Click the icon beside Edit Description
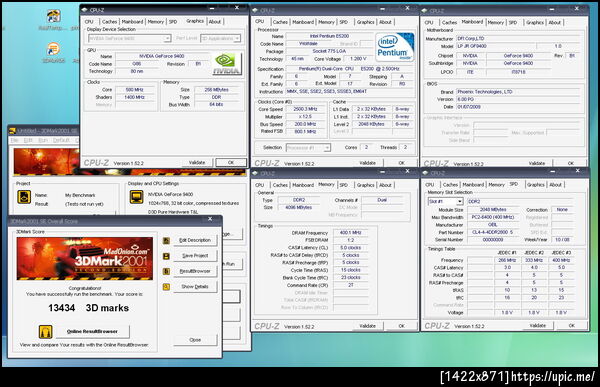The image size is (600, 387). pos(166,240)
